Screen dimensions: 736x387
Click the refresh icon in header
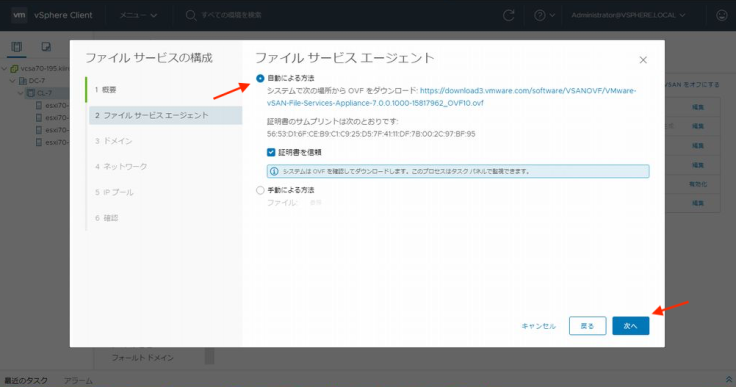pos(508,15)
